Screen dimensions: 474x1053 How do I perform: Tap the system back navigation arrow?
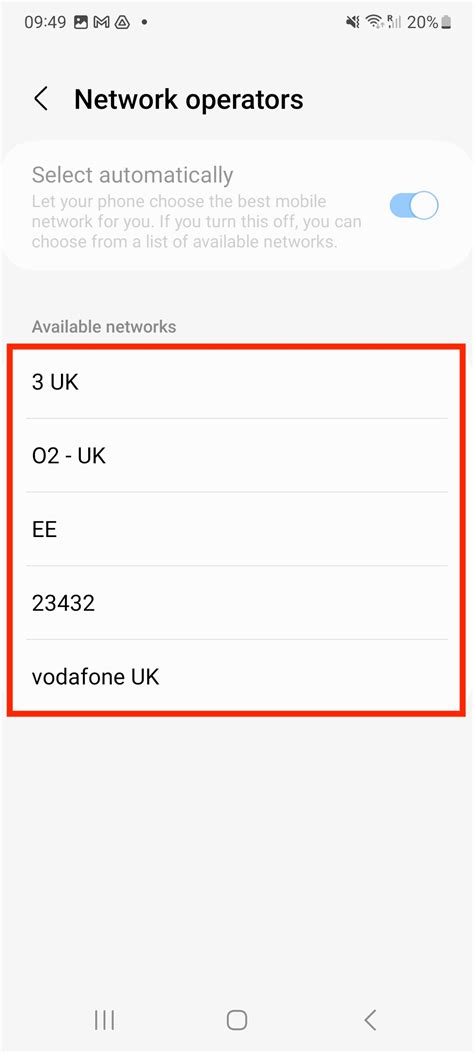click(x=369, y=1020)
